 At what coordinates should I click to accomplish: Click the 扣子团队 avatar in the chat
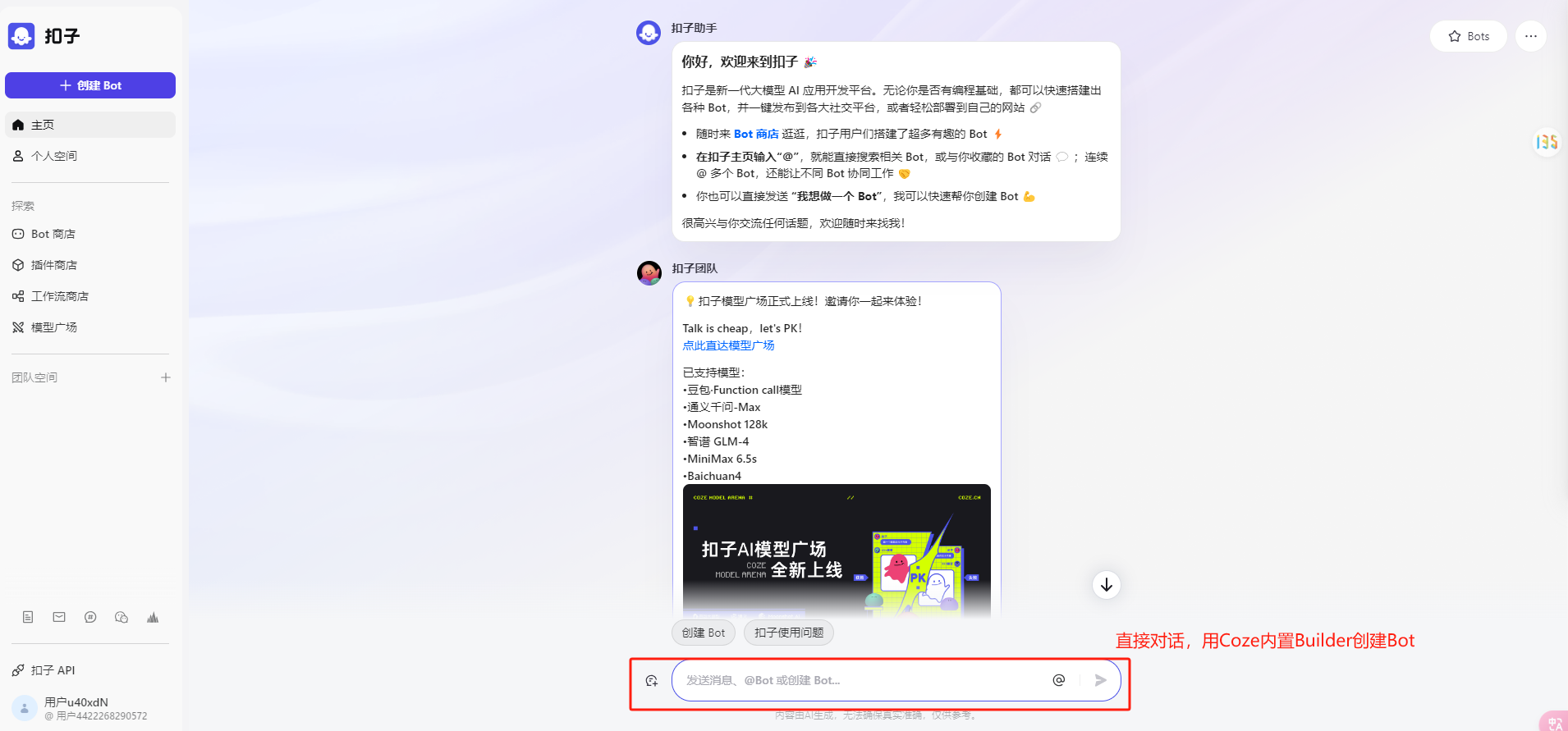[x=649, y=273]
